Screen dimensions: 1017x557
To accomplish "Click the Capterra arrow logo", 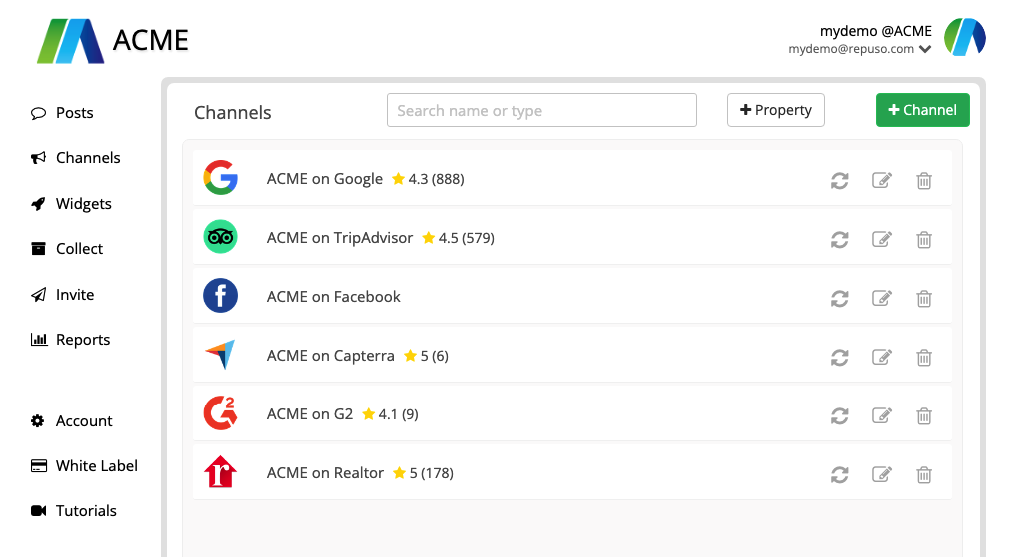I will click(221, 354).
